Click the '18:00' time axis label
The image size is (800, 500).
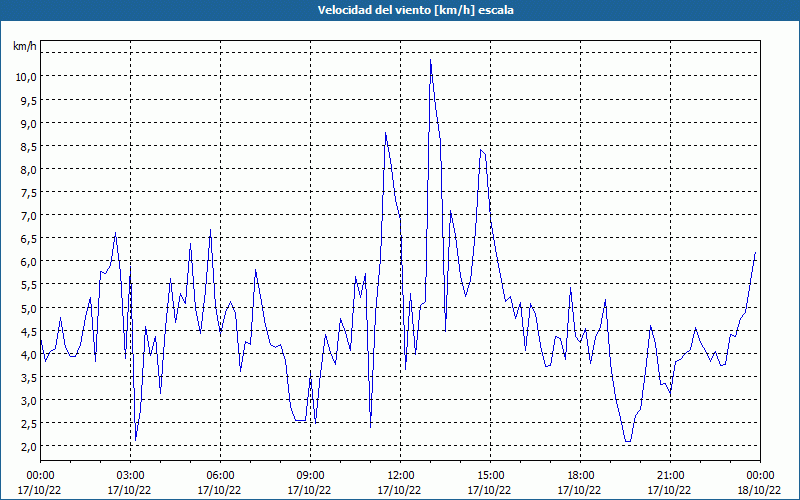coord(581,476)
